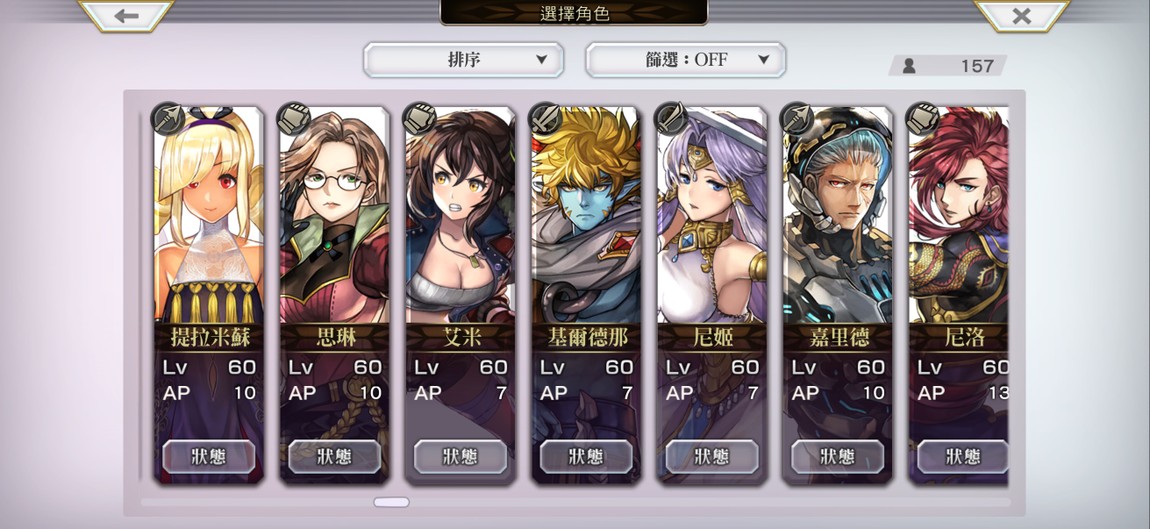The width and height of the screenshot is (1150, 529).
Task: Click the sword weapon icon on 基爾德那
Action: pos(545,118)
